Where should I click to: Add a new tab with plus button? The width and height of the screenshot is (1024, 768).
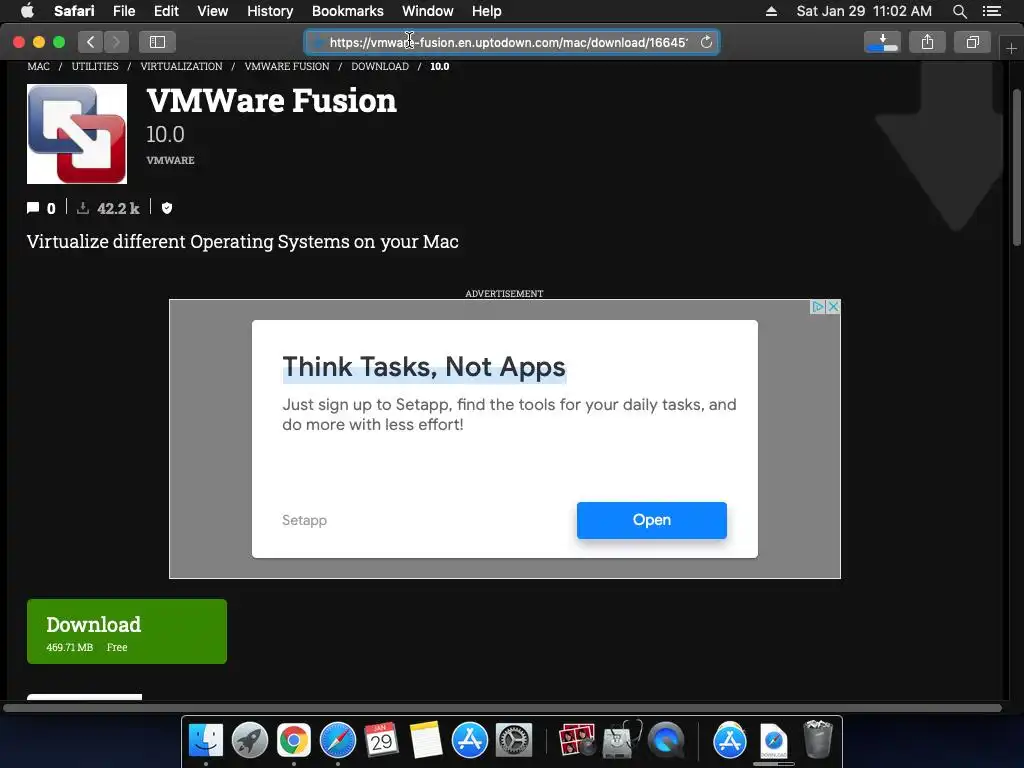[x=1011, y=48]
